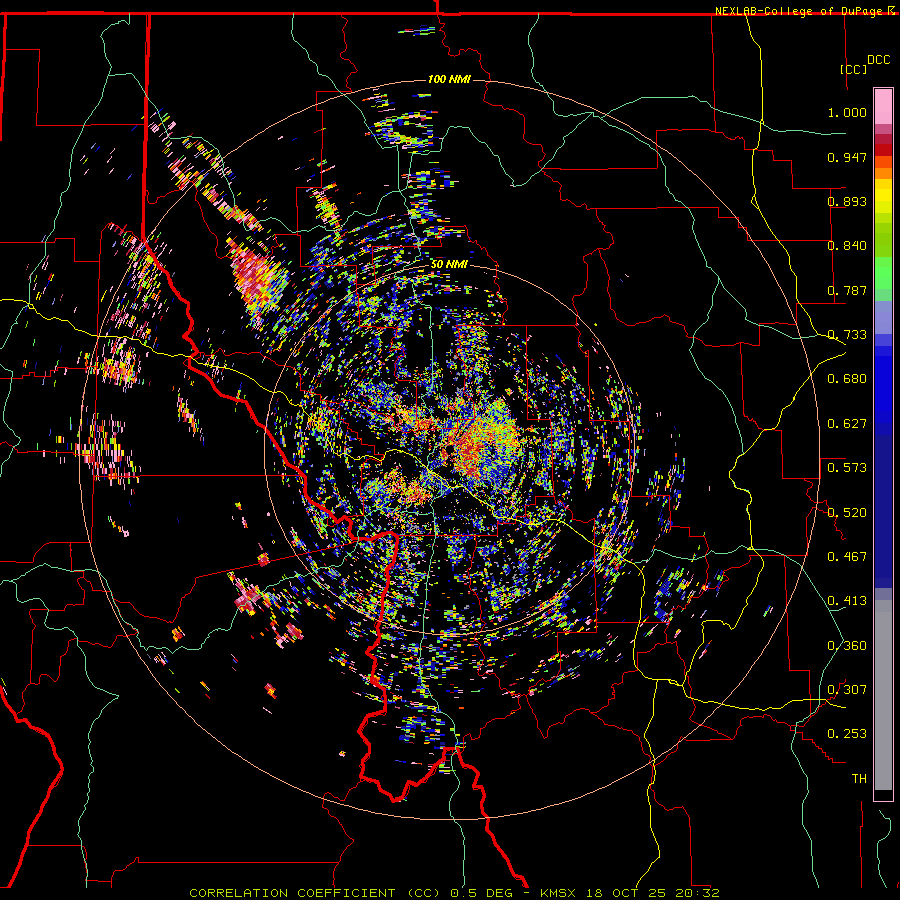Select the 0.467 scale value
Screen dimensions: 900x900
pos(847,557)
